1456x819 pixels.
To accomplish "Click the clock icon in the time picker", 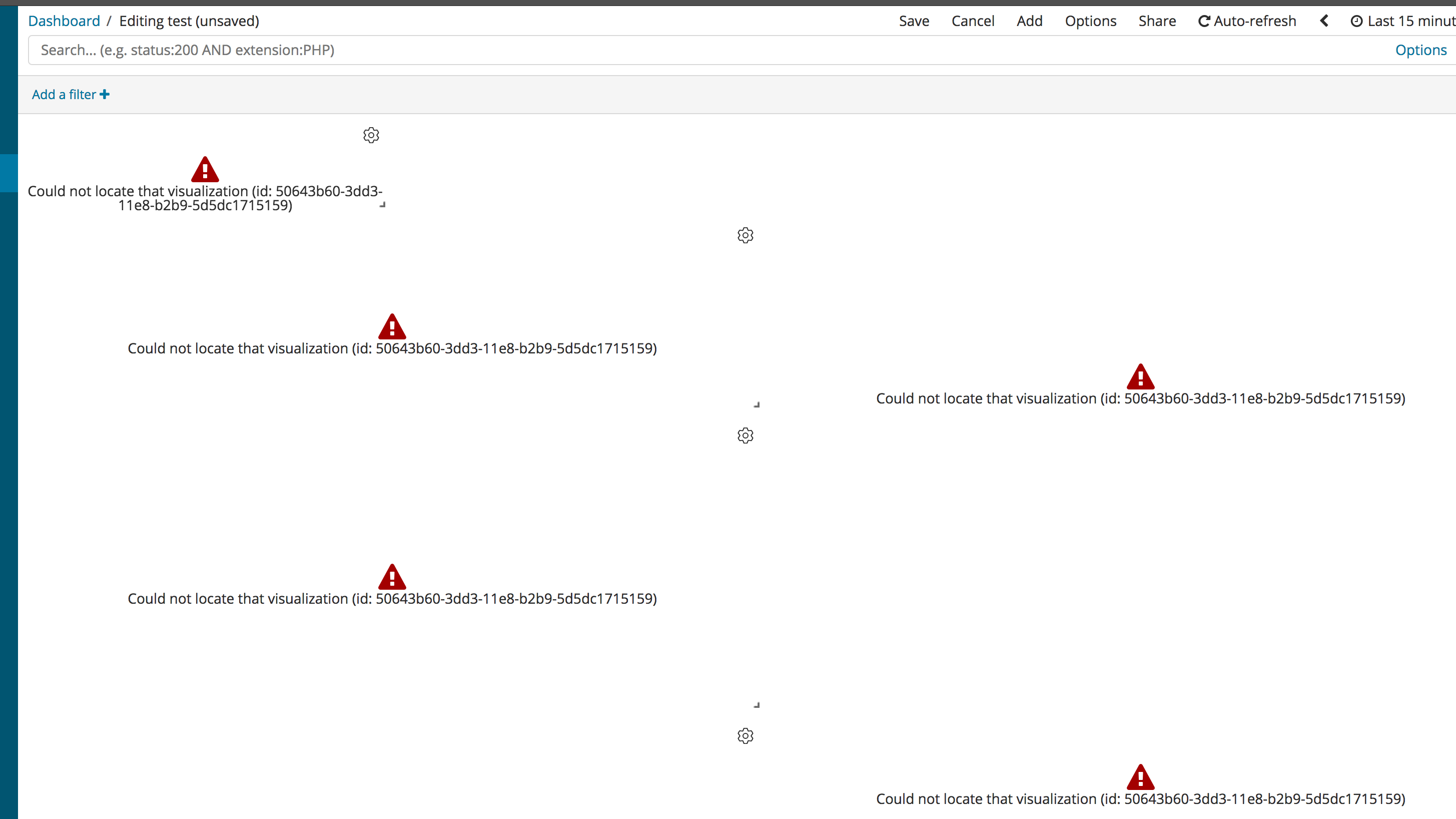I will (x=1357, y=21).
